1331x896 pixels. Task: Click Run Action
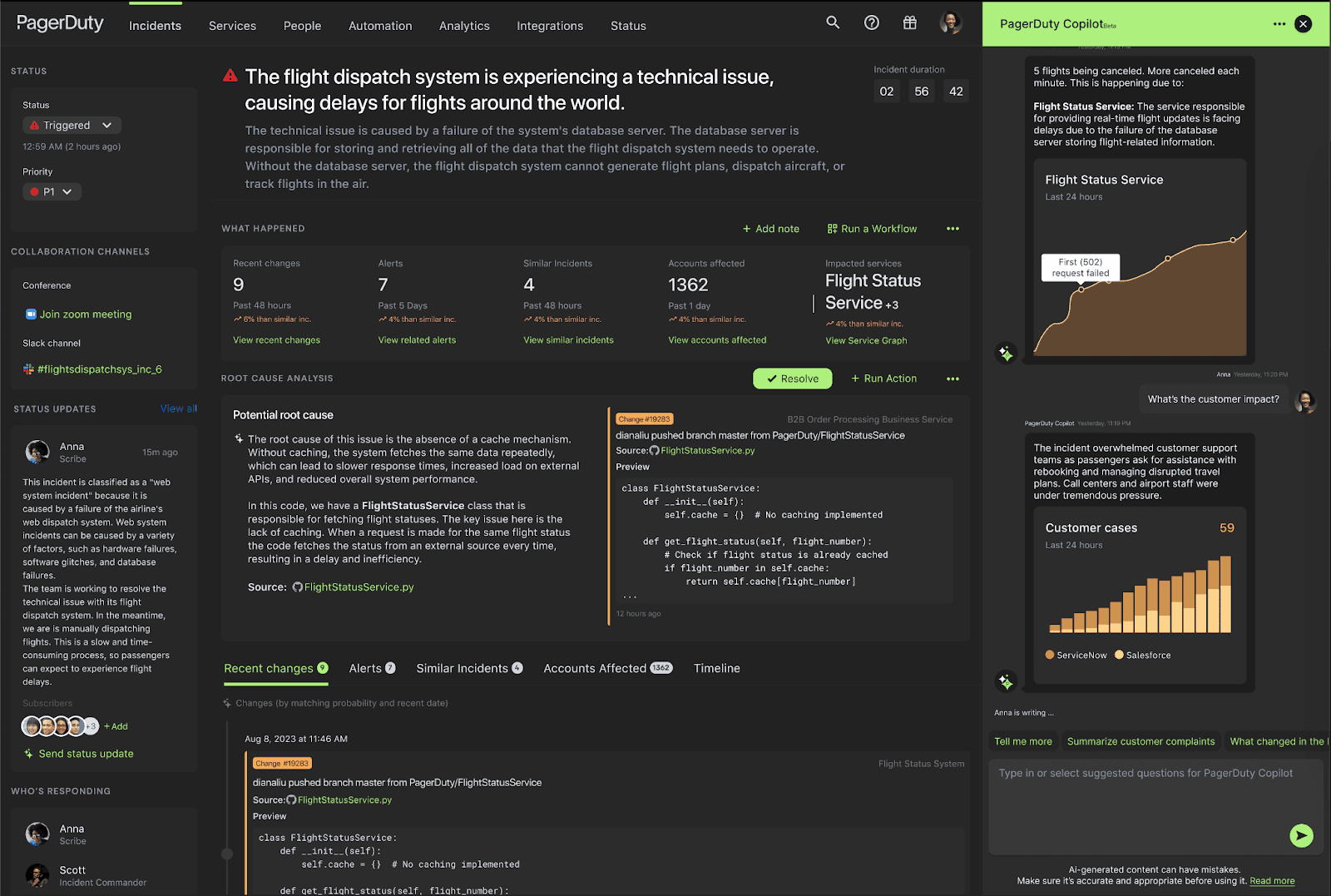pos(883,379)
